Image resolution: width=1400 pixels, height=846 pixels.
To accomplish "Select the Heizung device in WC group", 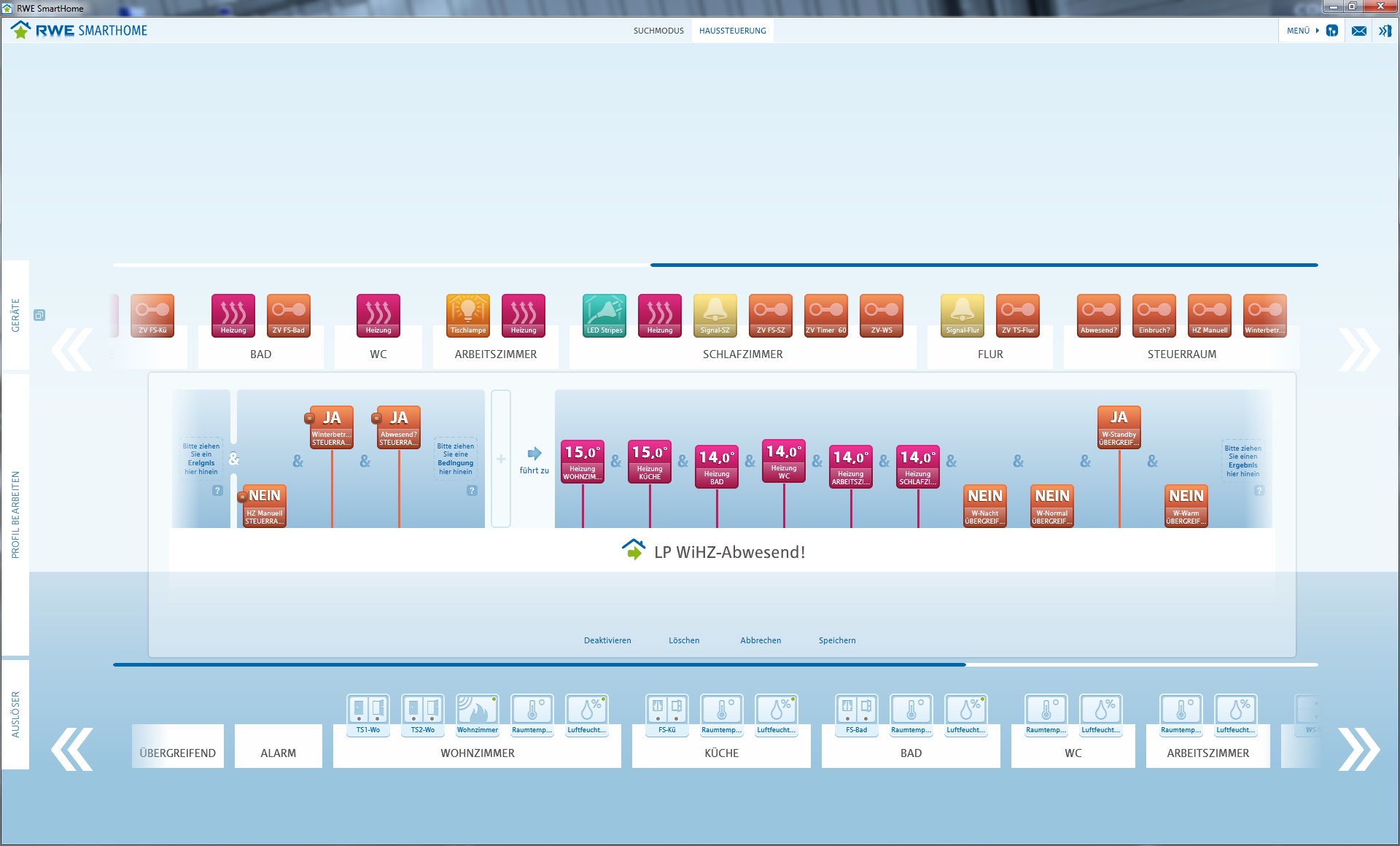I will point(378,315).
